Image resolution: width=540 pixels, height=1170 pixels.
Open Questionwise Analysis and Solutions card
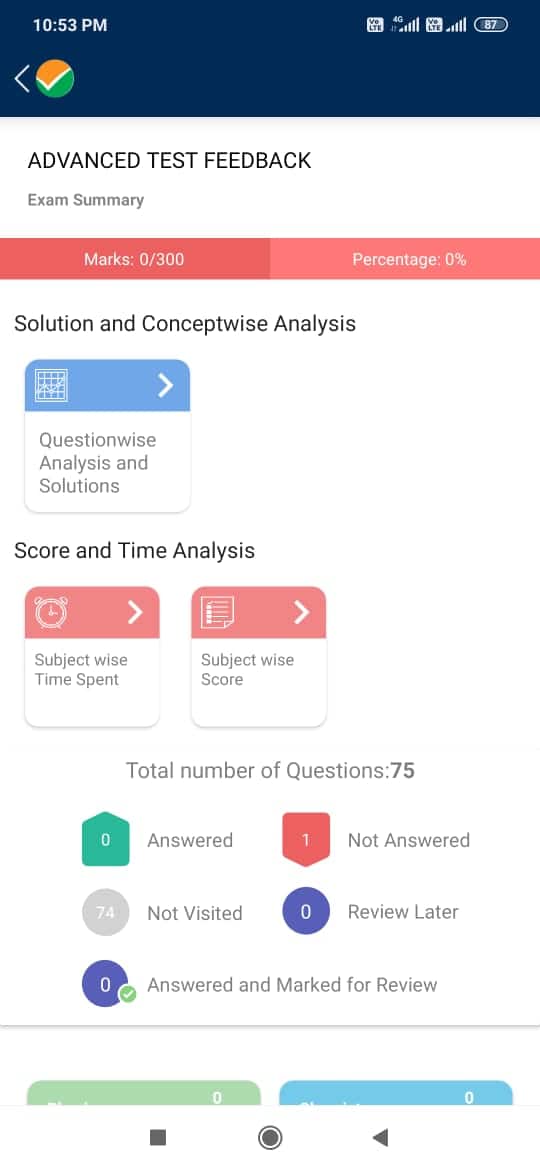107,436
